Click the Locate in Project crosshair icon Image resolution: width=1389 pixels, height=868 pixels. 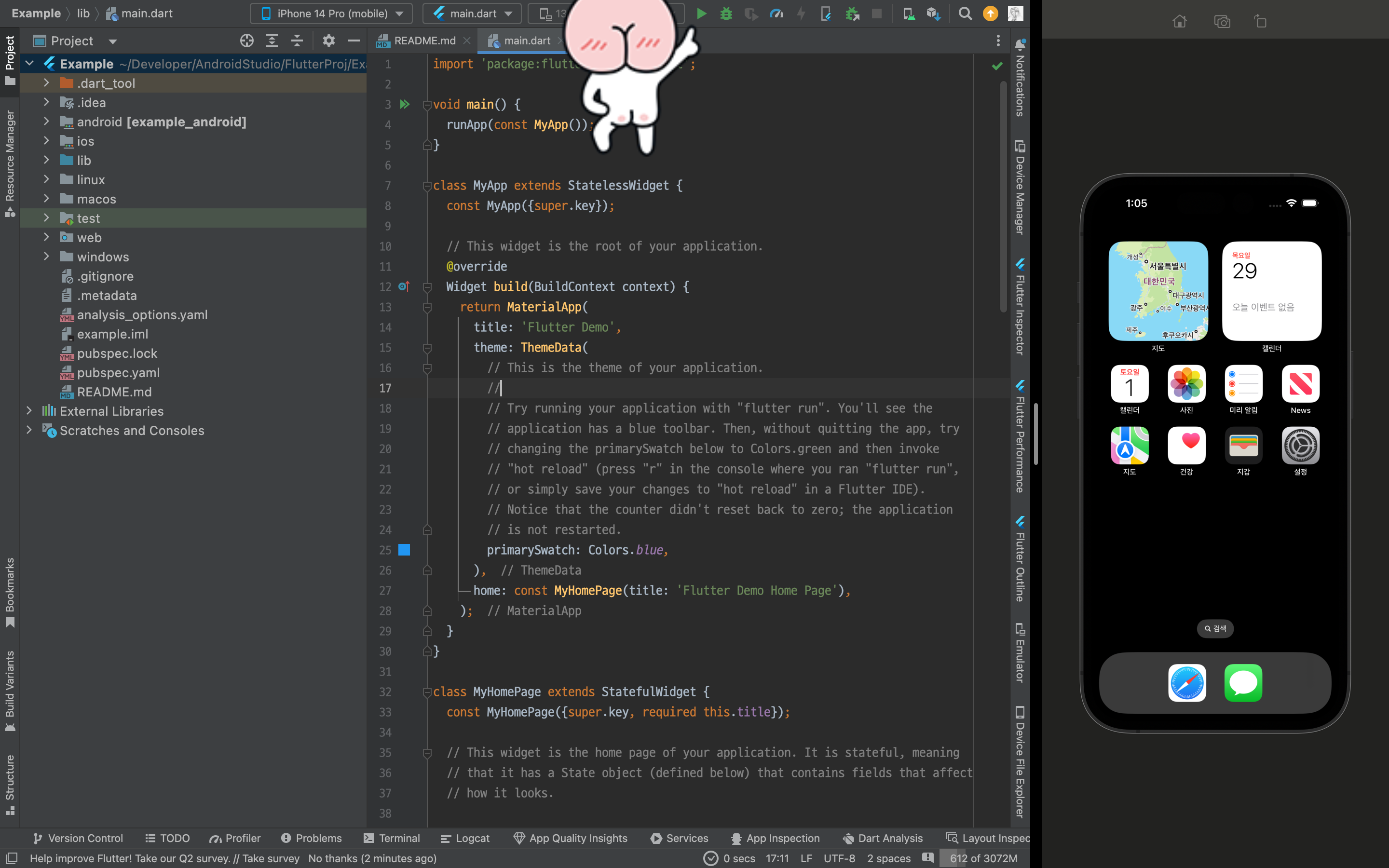click(x=246, y=41)
